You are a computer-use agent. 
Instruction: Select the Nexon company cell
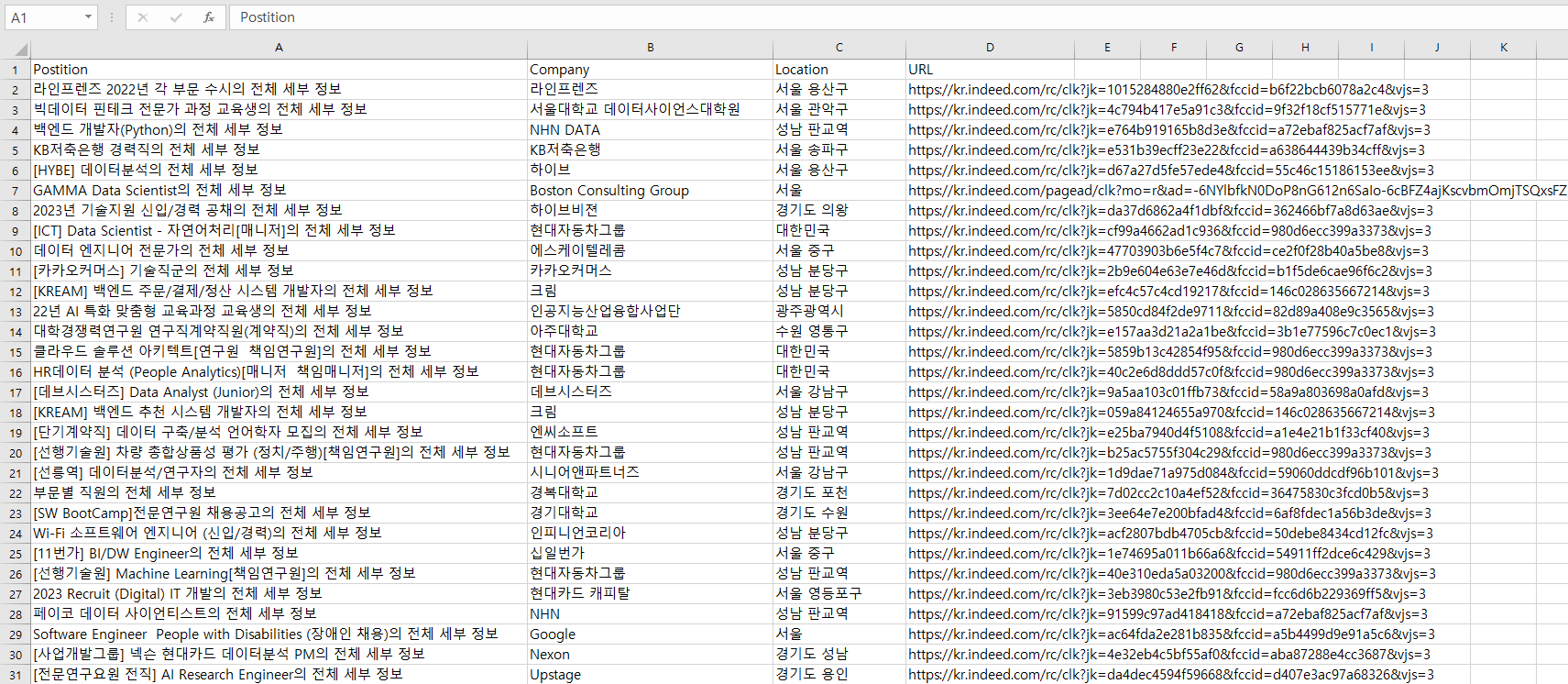pos(650,655)
